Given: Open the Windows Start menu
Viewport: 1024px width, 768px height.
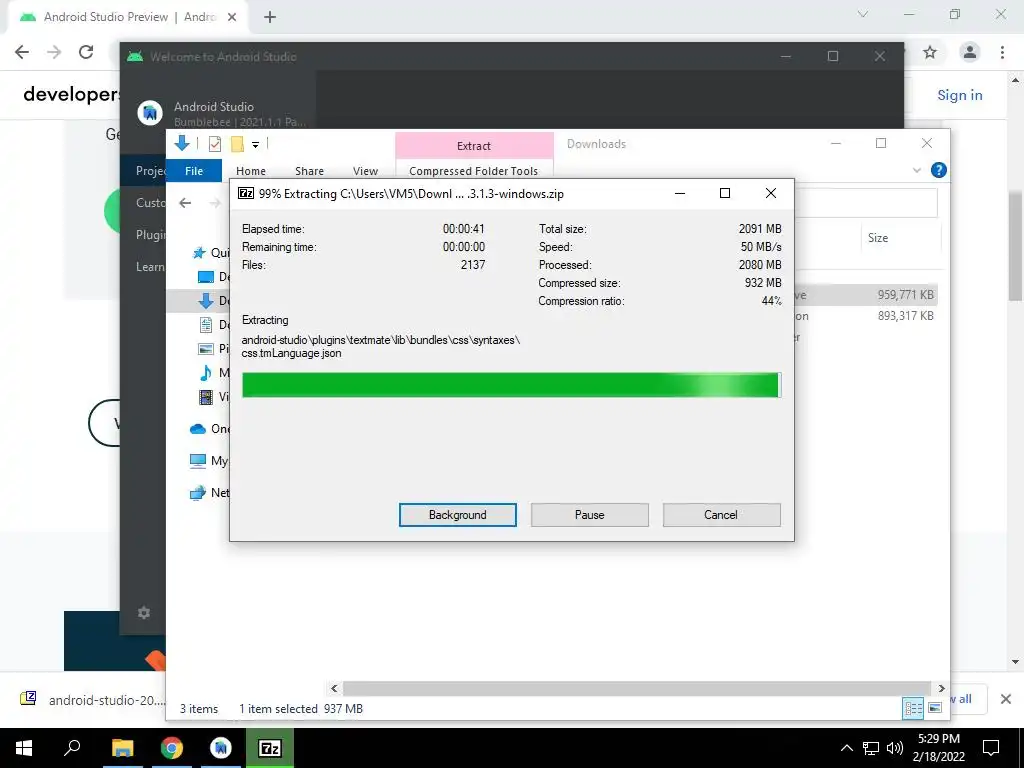Looking at the screenshot, I should click(24, 748).
